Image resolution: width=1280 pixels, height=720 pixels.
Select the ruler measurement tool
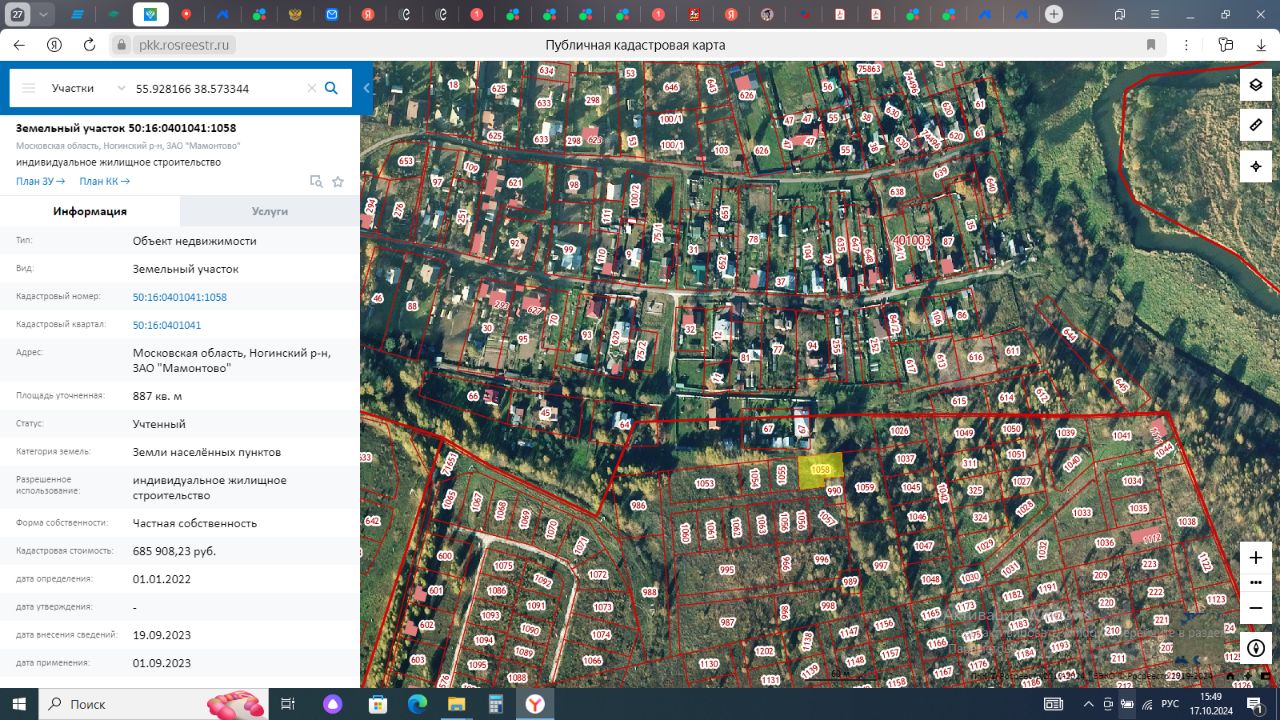coord(1256,125)
